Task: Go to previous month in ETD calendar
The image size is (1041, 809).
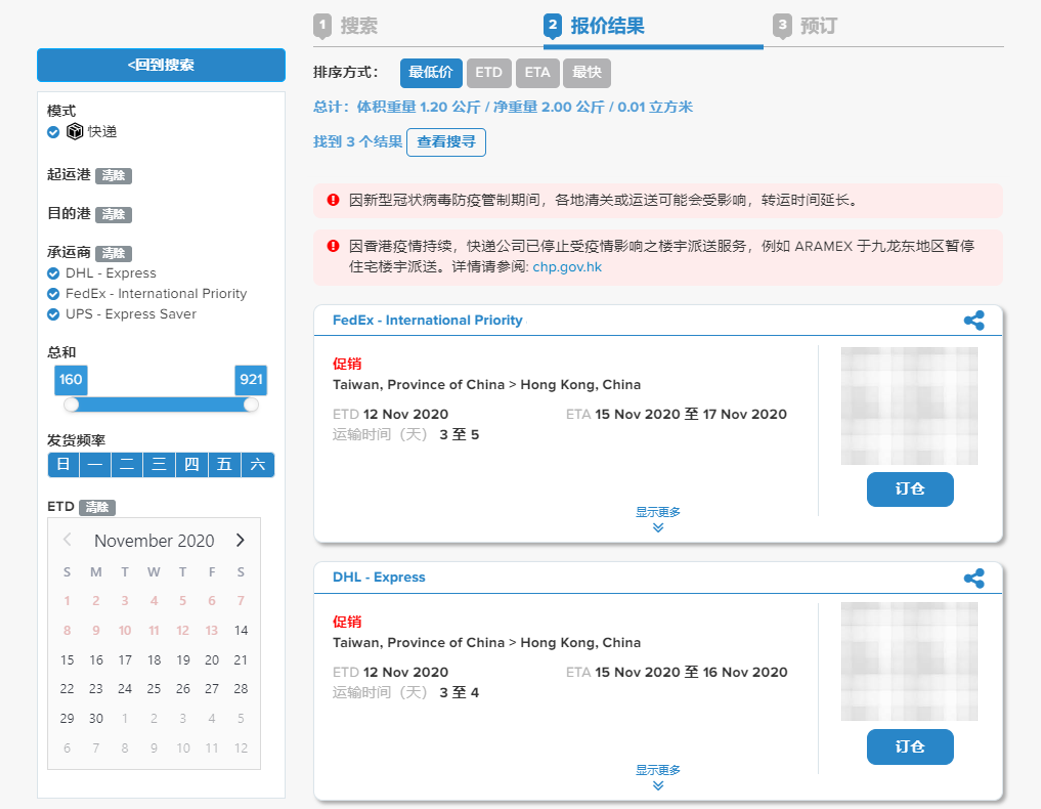Action: pyautogui.click(x=68, y=540)
